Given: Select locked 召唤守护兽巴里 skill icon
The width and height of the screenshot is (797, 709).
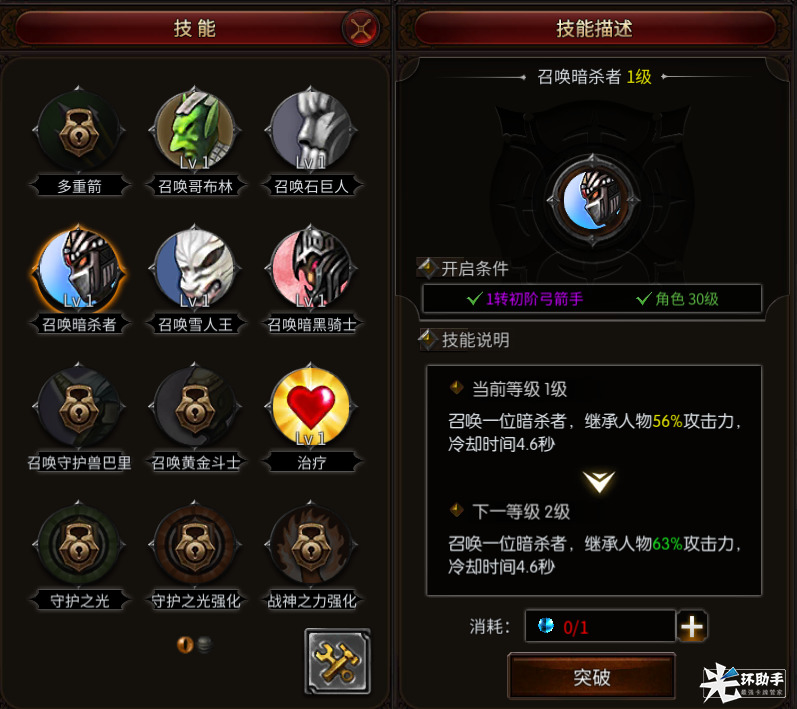Looking at the screenshot, I should [x=79, y=407].
